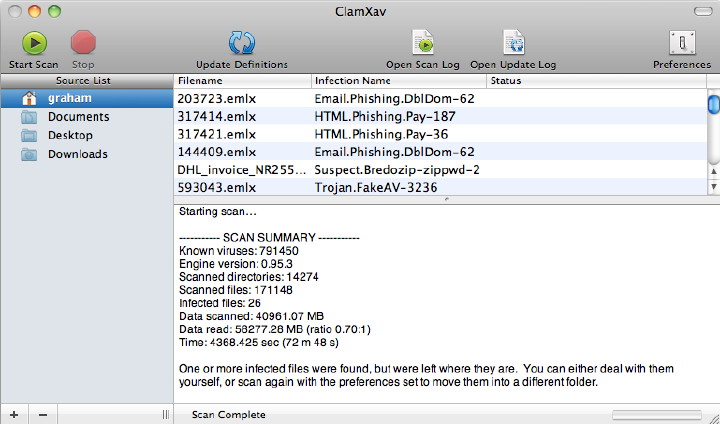Sort by Infection Name column header

click(399, 81)
